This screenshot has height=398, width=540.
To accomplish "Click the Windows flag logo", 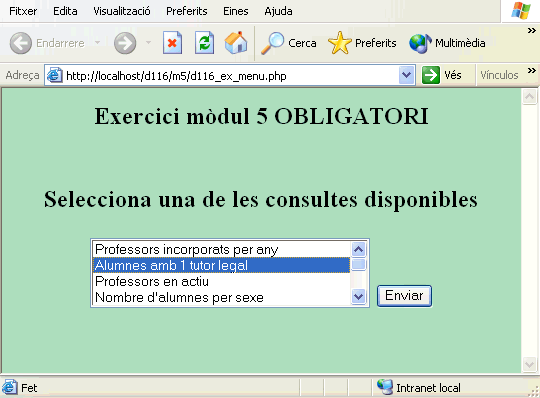I will click(521, 10).
